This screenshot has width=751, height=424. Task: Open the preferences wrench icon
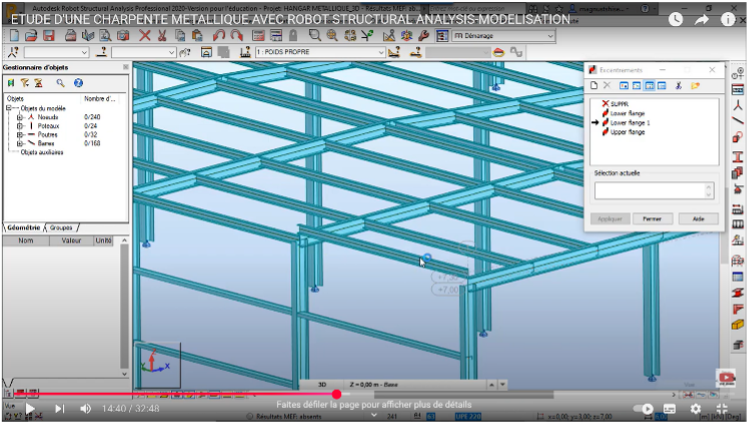423,35
